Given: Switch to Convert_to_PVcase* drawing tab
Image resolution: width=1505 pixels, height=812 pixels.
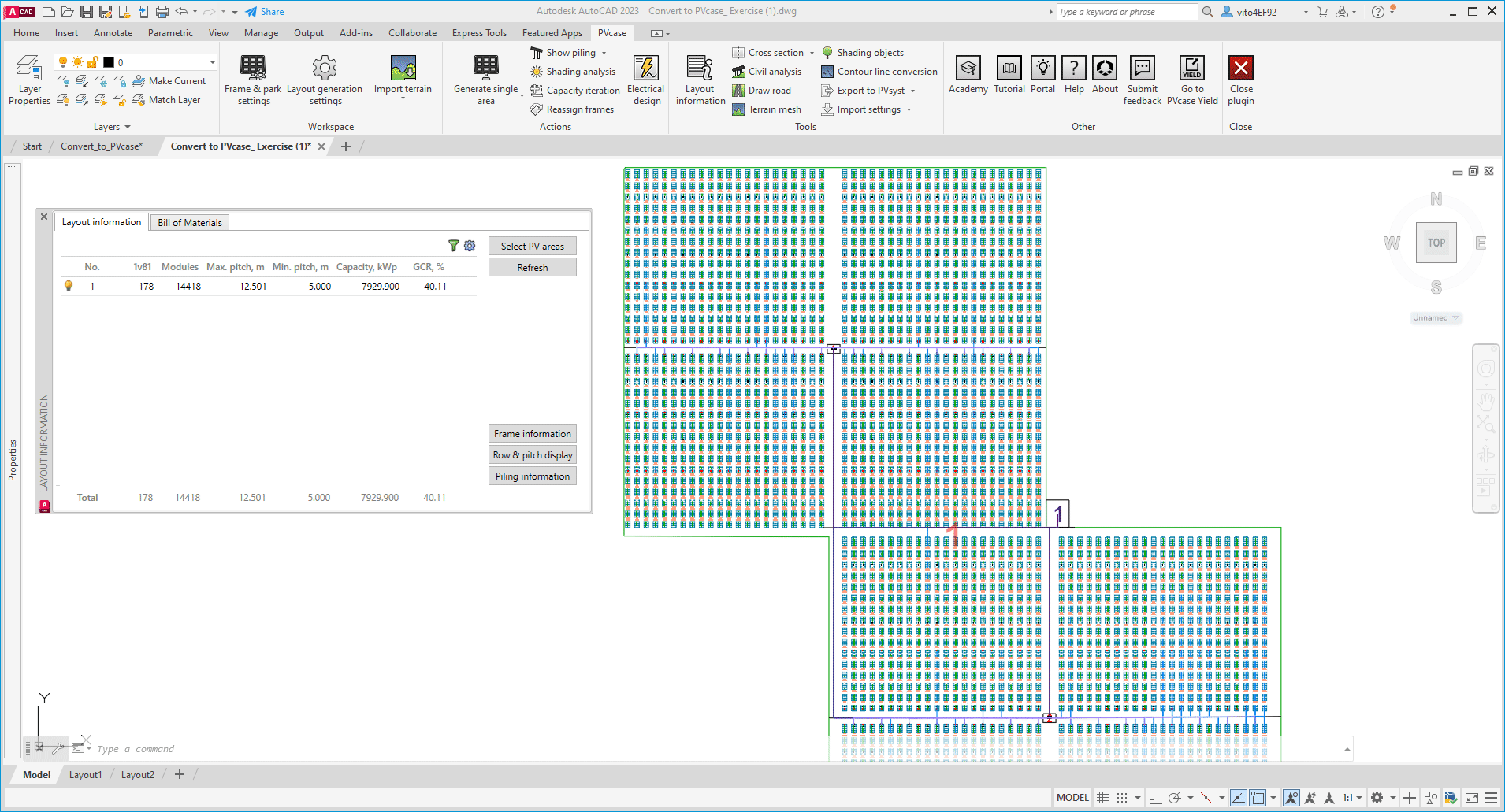Looking at the screenshot, I should [102, 146].
